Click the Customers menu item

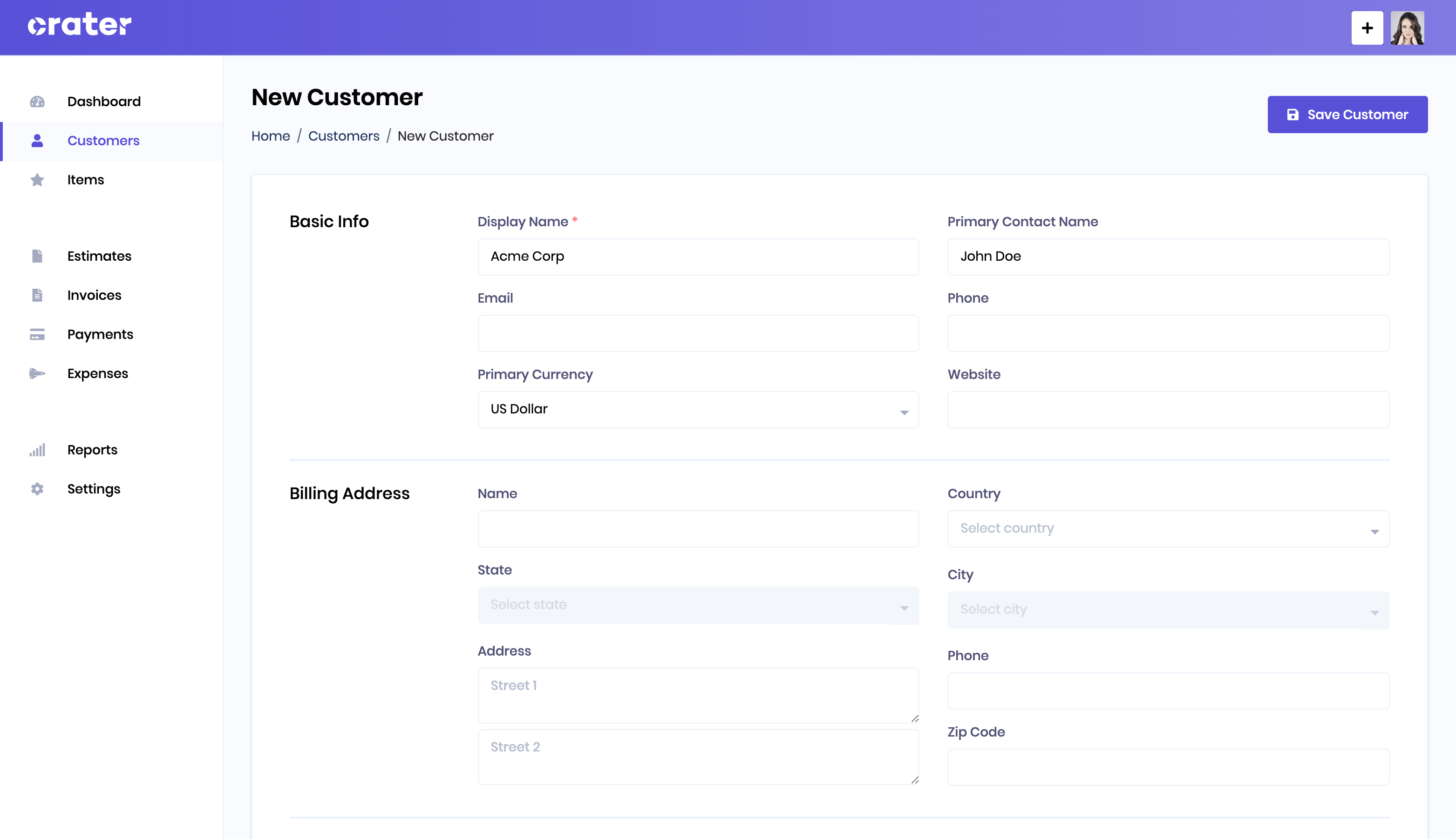pos(103,140)
